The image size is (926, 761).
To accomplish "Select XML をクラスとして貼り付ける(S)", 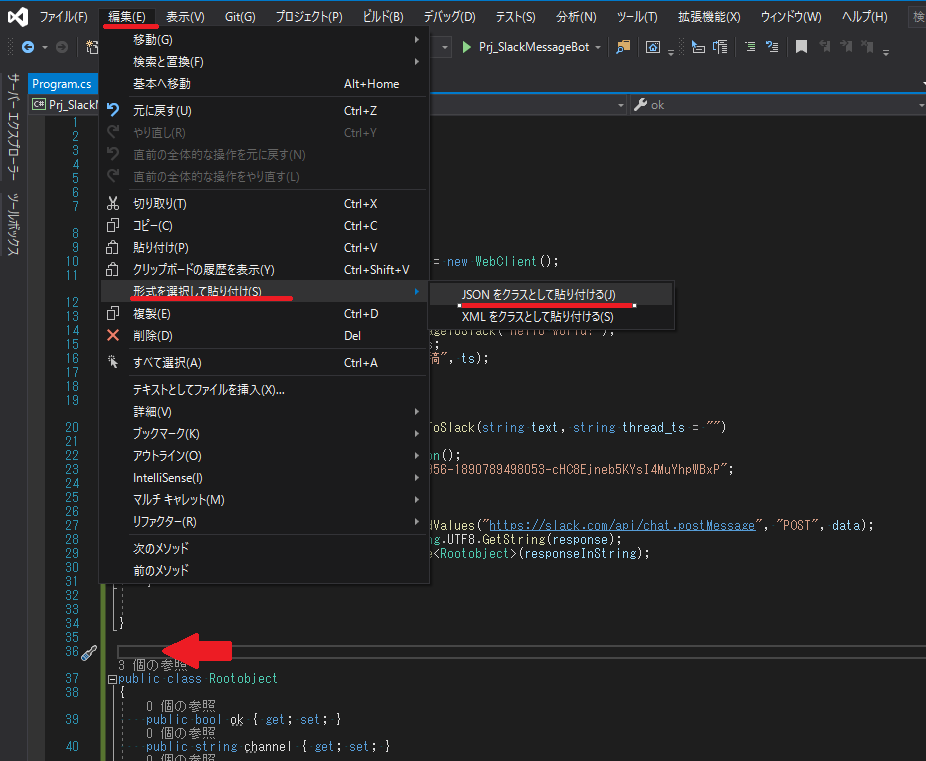I will pyautogui.click(x=551, y=316).
